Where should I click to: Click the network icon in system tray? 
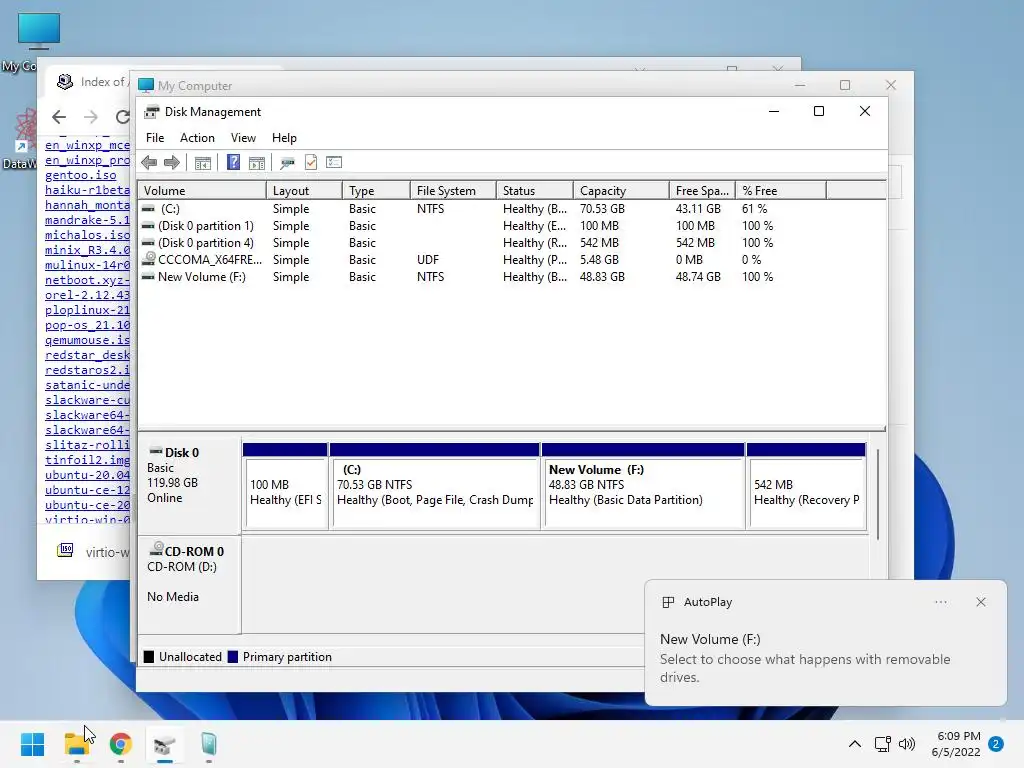pos(883,744)
